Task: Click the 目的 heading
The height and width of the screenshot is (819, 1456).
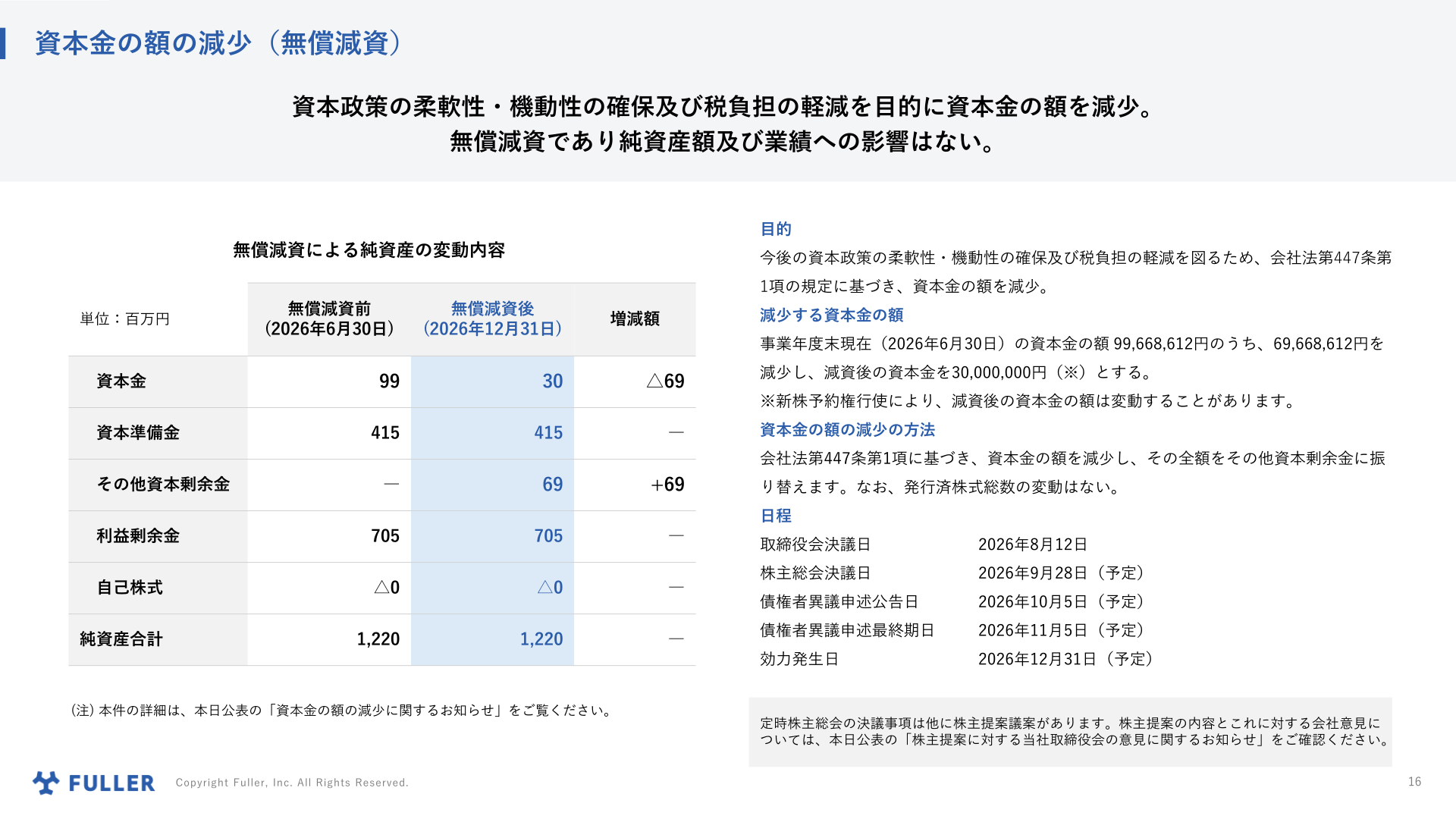Action: point(776,229)
